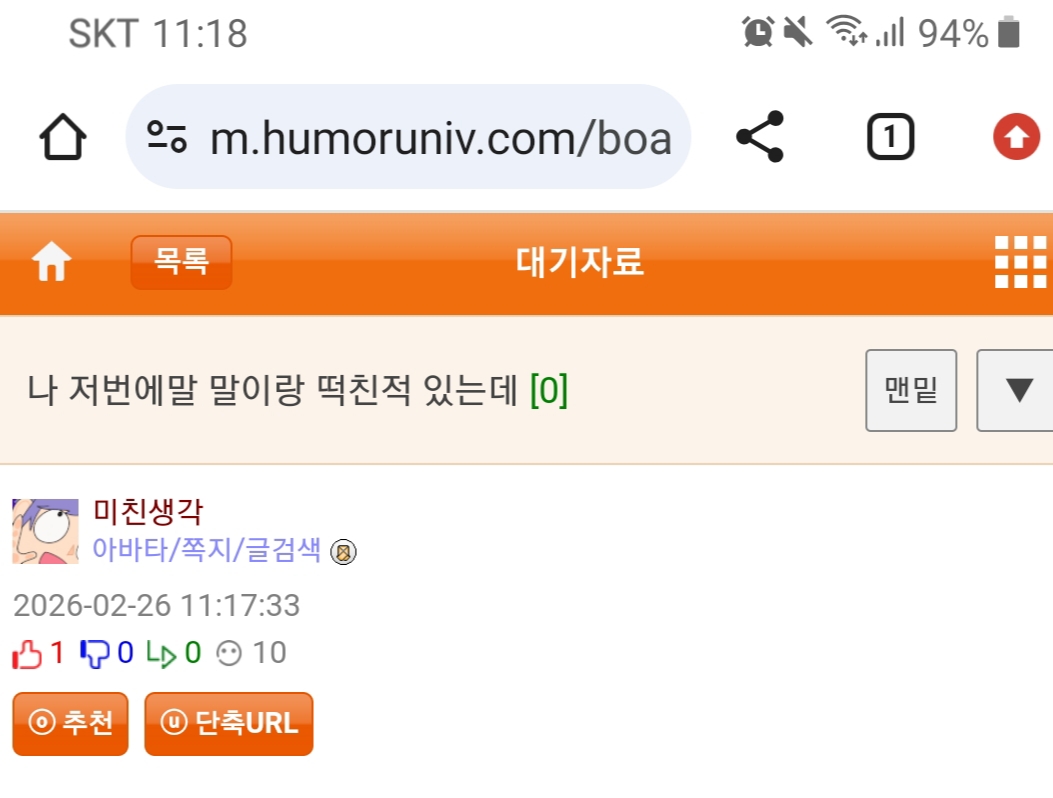Tap the browser home icon

[x=62, y=137]
